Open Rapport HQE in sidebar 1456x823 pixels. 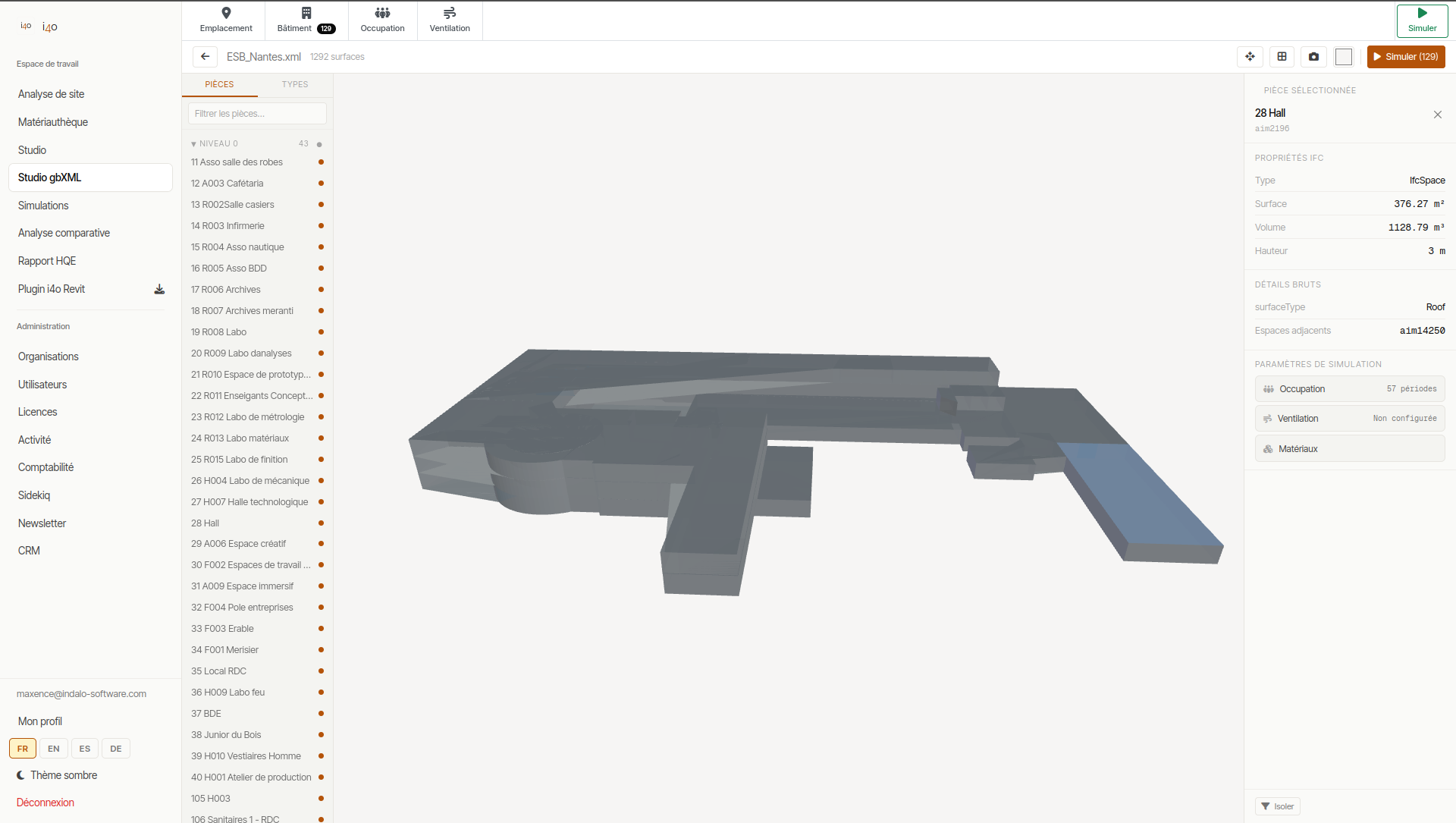tap(90, 261)
